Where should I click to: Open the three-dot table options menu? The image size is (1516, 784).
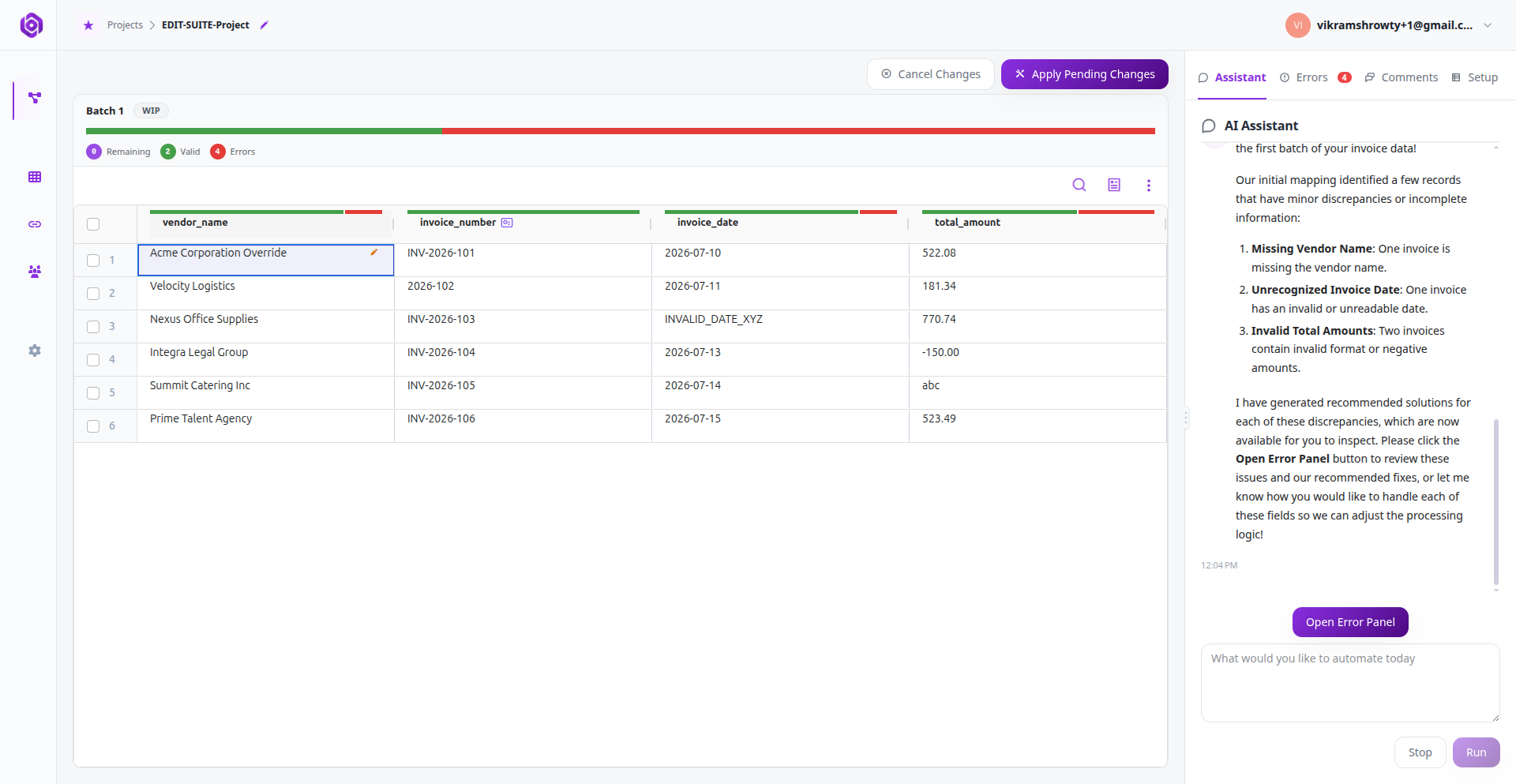1149,185
